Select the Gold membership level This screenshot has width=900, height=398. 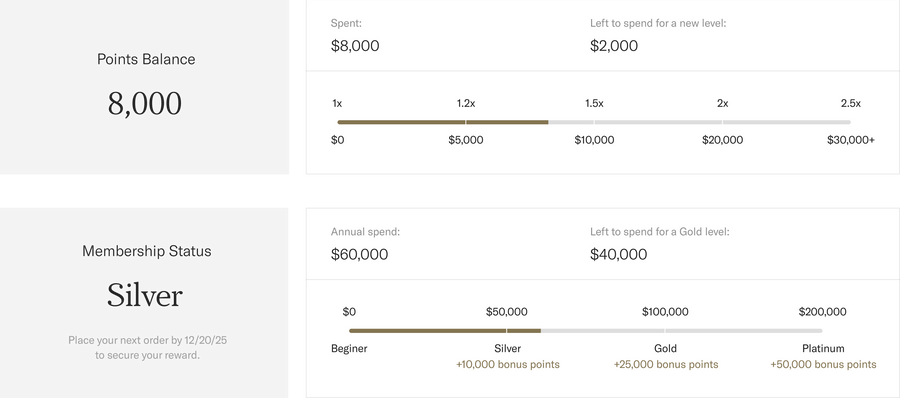(x=665, y=349)
